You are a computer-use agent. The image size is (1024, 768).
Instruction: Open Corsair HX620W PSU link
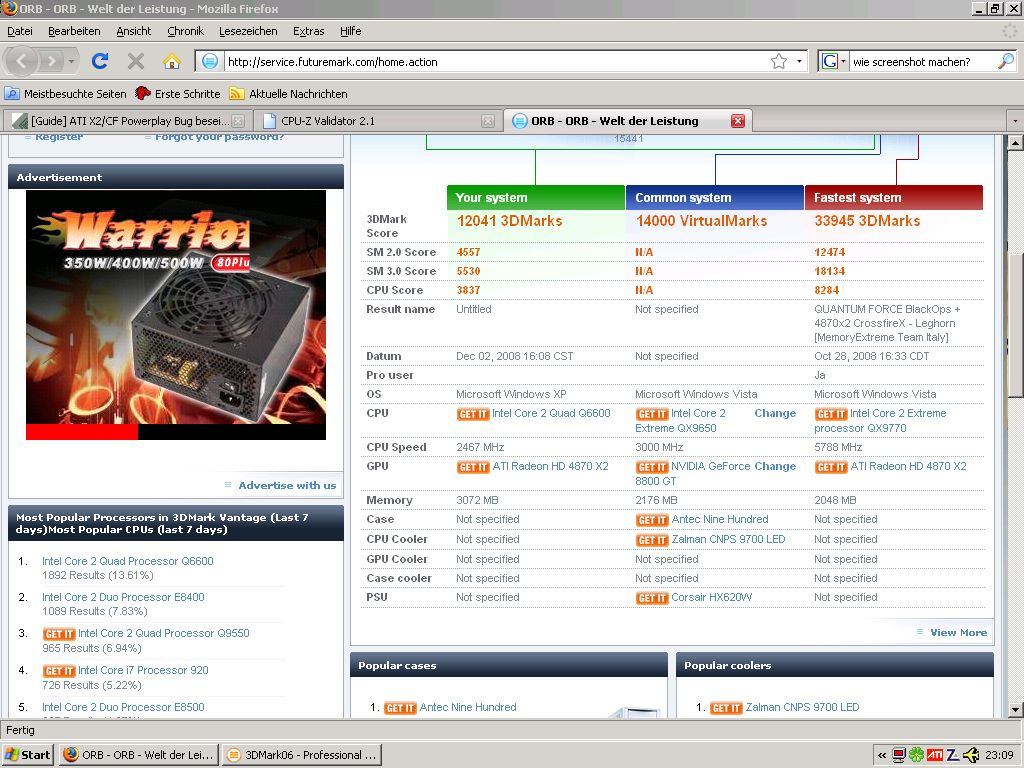712,597
